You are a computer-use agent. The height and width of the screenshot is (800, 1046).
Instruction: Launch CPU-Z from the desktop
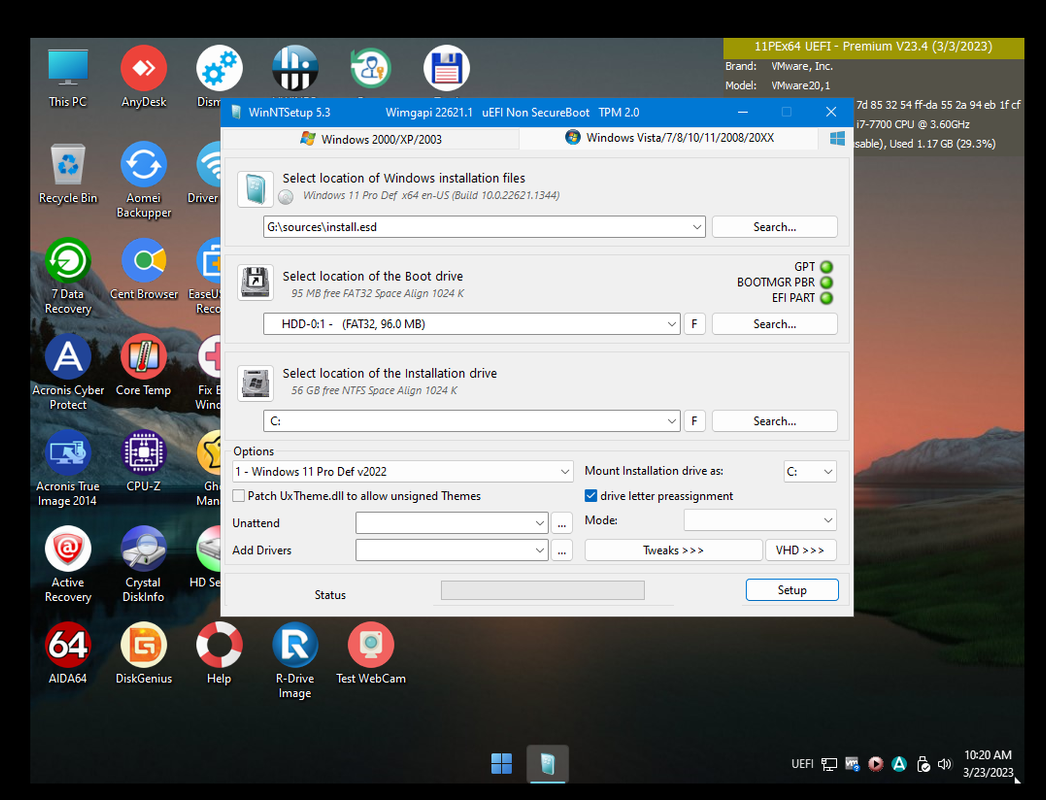[x=143, y=462]
